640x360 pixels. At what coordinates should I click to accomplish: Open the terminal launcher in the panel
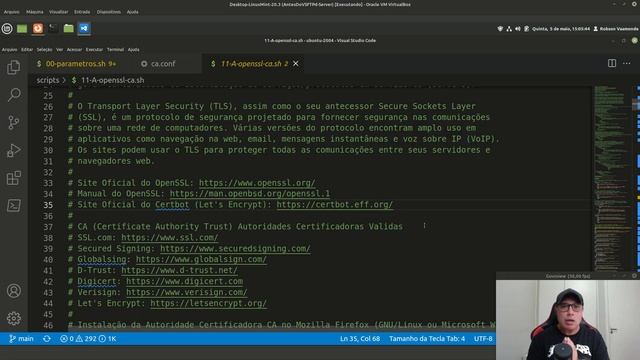53,28
